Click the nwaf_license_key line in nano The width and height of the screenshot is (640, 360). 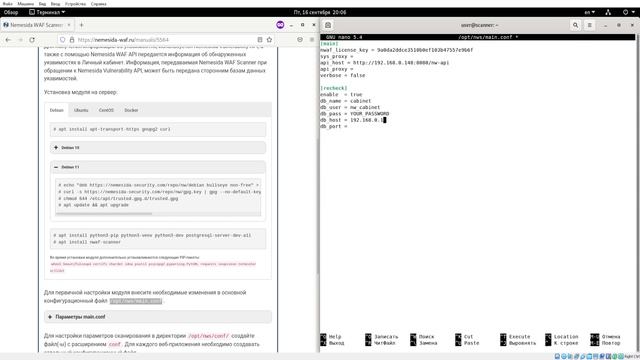click(x=396, y=50)
